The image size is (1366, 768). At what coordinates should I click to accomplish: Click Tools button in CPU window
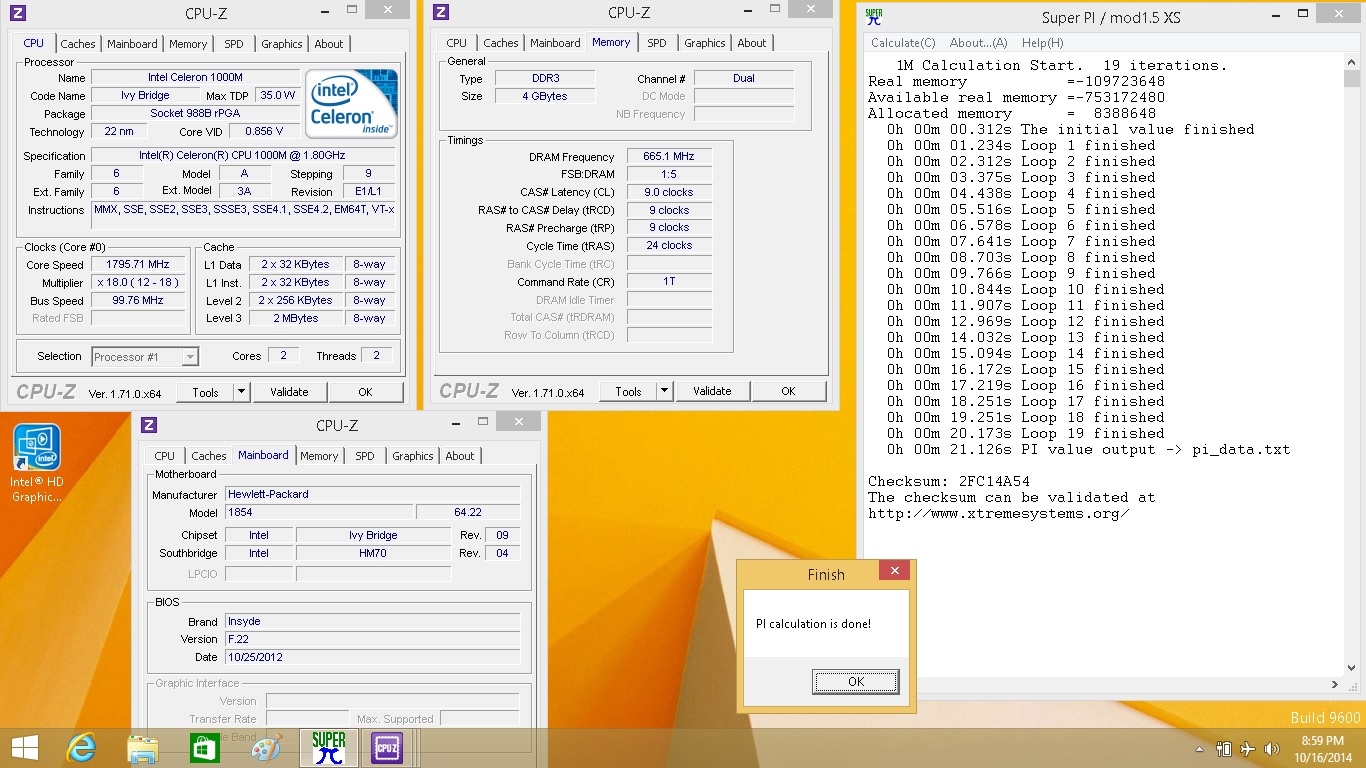(205, 392)
